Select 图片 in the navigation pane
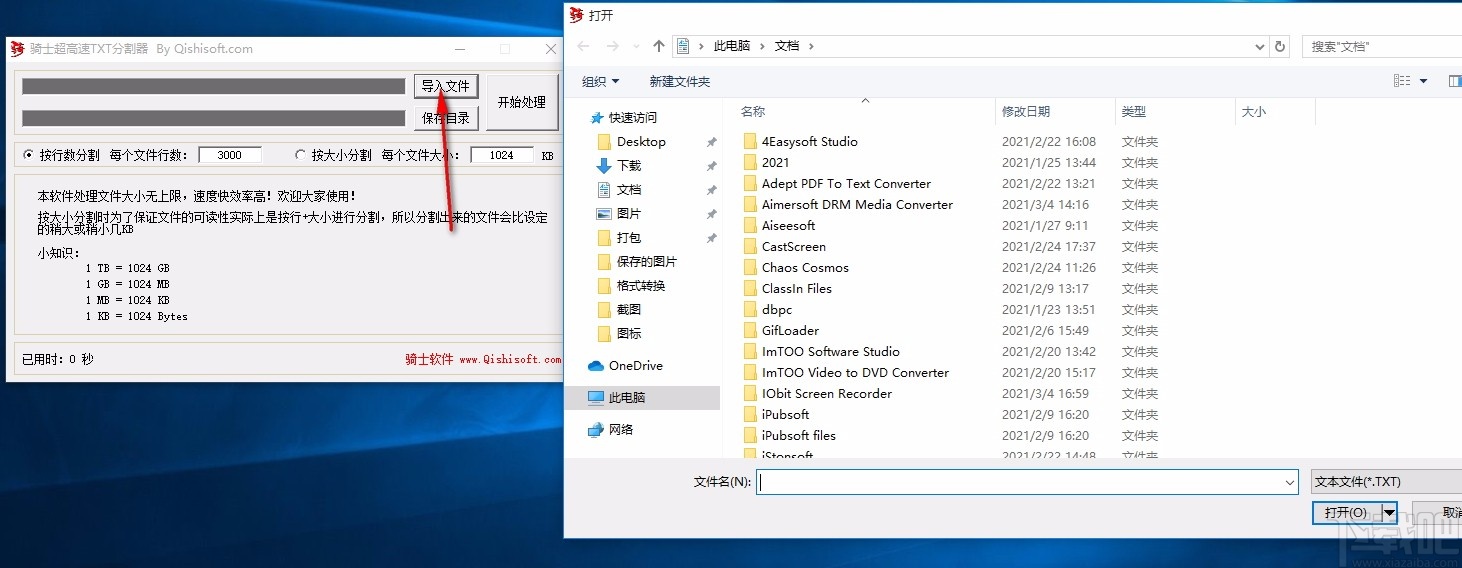Screen dimensions: 1462x568 [629, 214]
